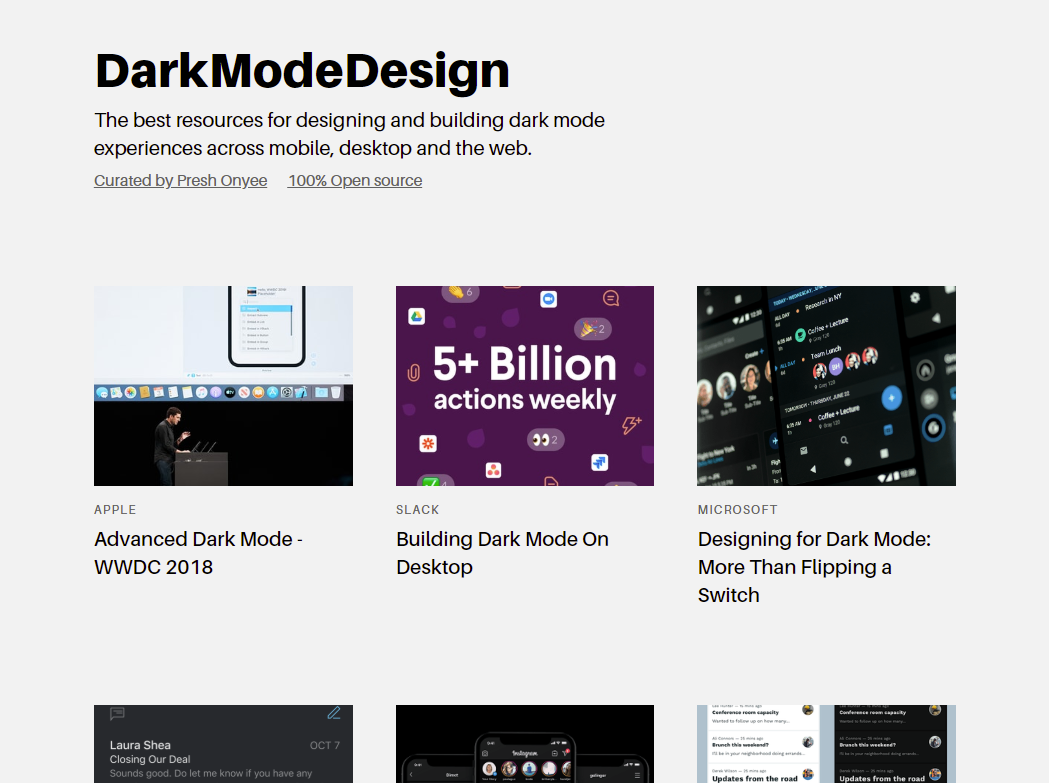Screen dimensions: 1049x783
Task: Open 'Designing for Dark Mode: More Than Flipping a Switch'
Action: tap(813, 566)
